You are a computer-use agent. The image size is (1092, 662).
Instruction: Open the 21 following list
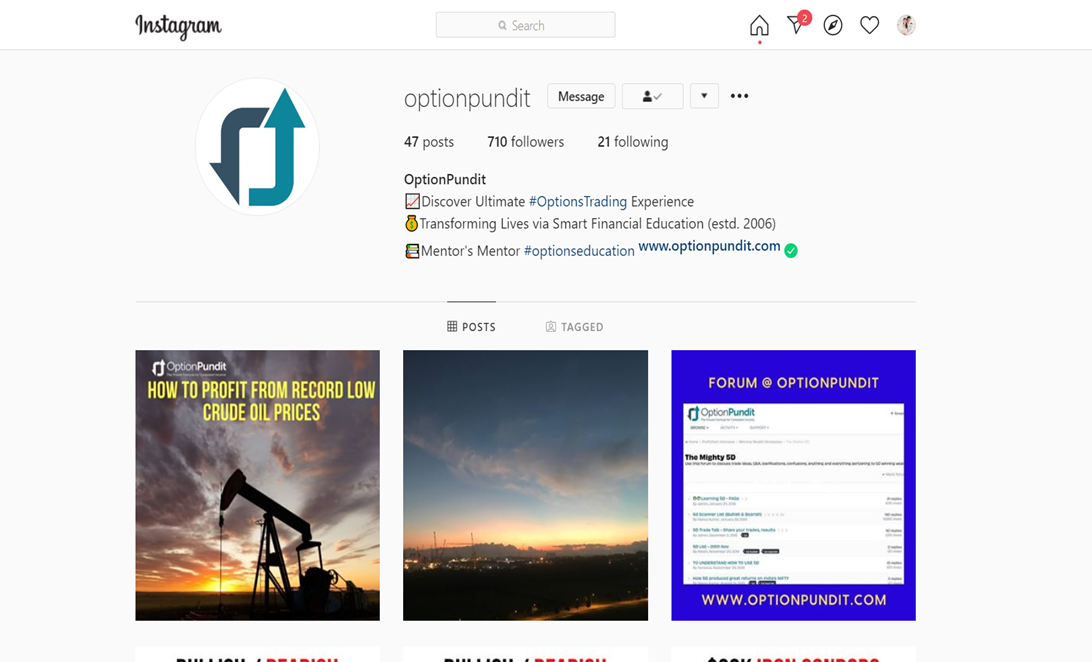coord(633,142)
